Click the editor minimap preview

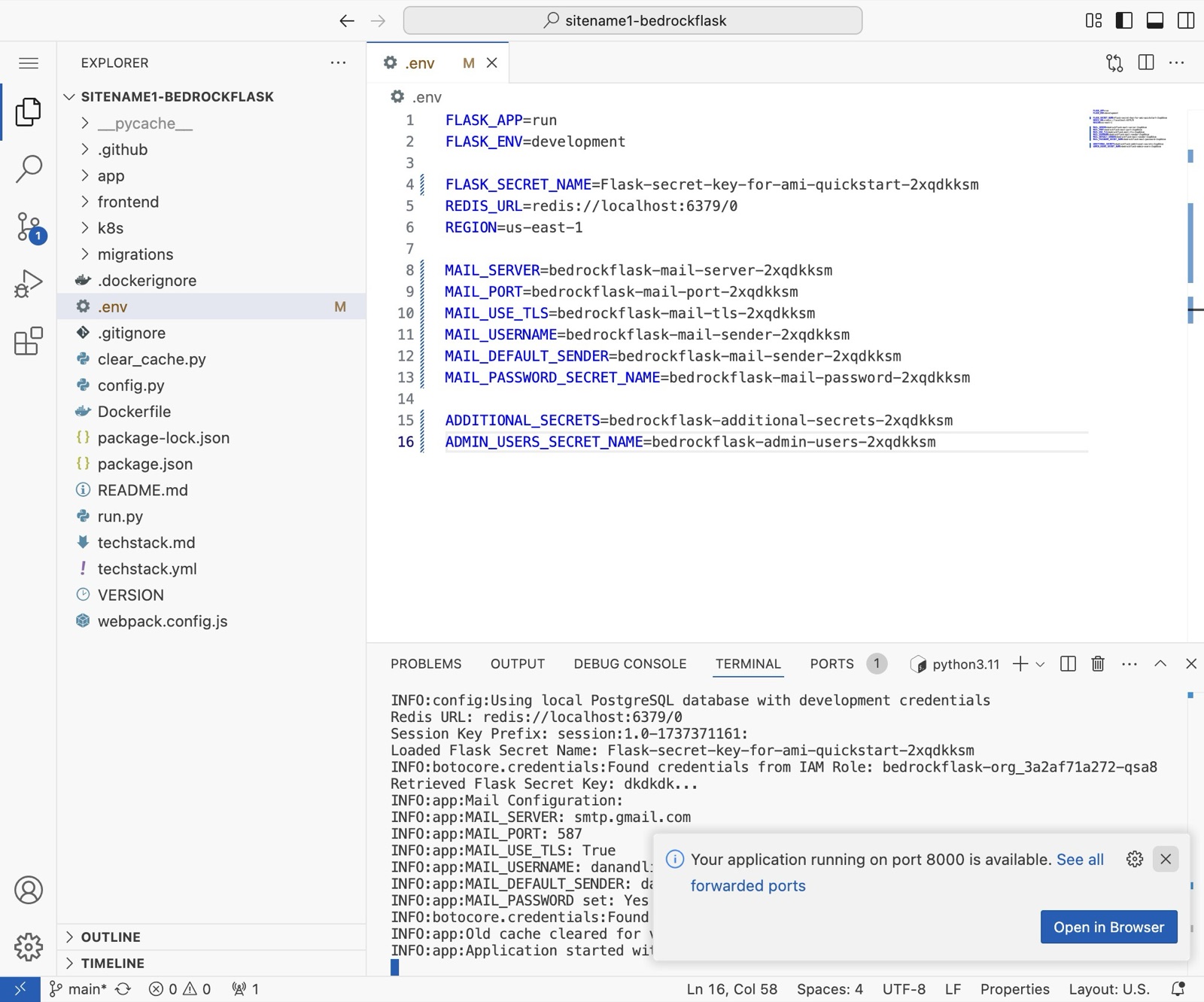click(x=1128, y=128)
